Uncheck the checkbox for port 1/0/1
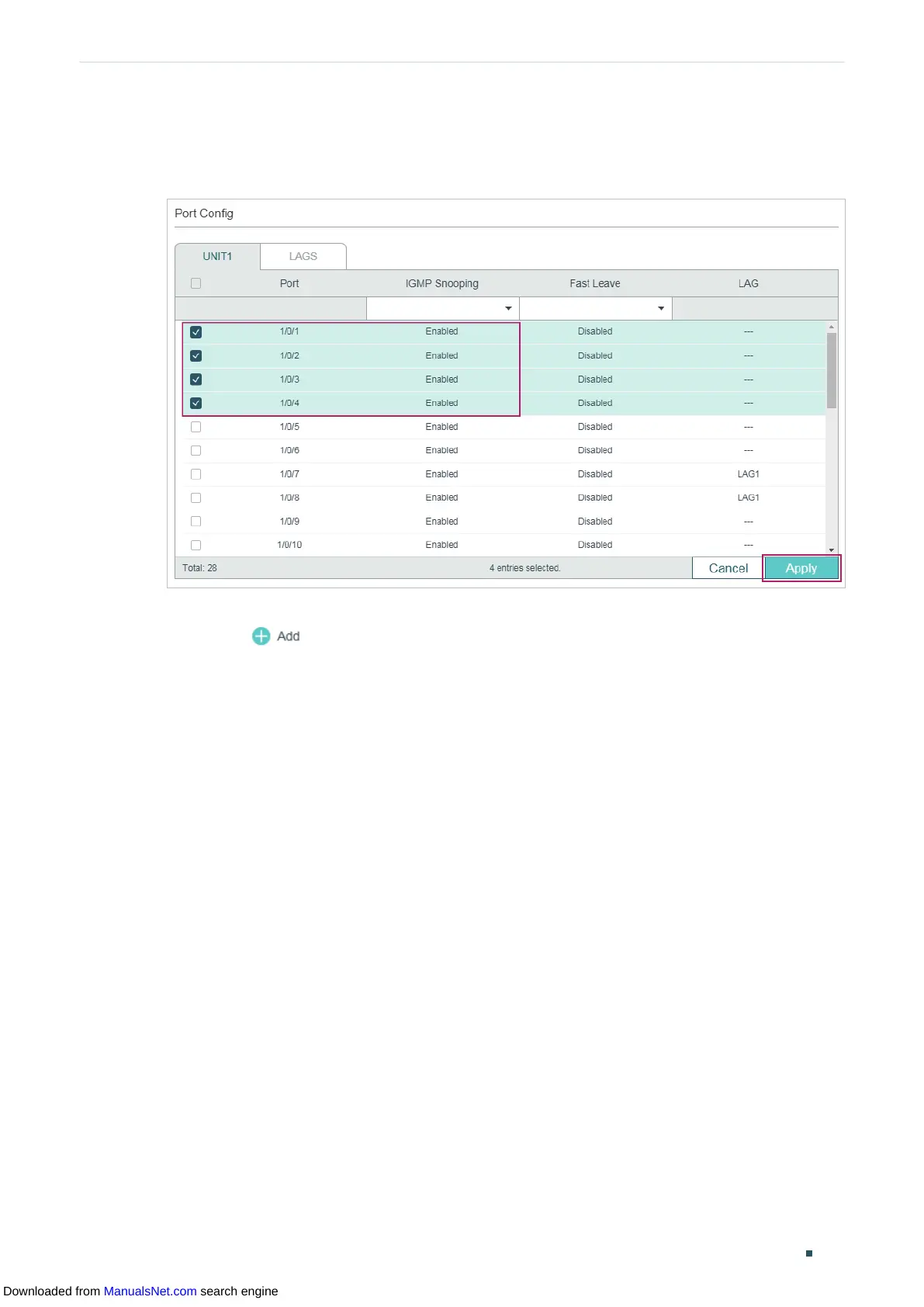 [196, 332]
